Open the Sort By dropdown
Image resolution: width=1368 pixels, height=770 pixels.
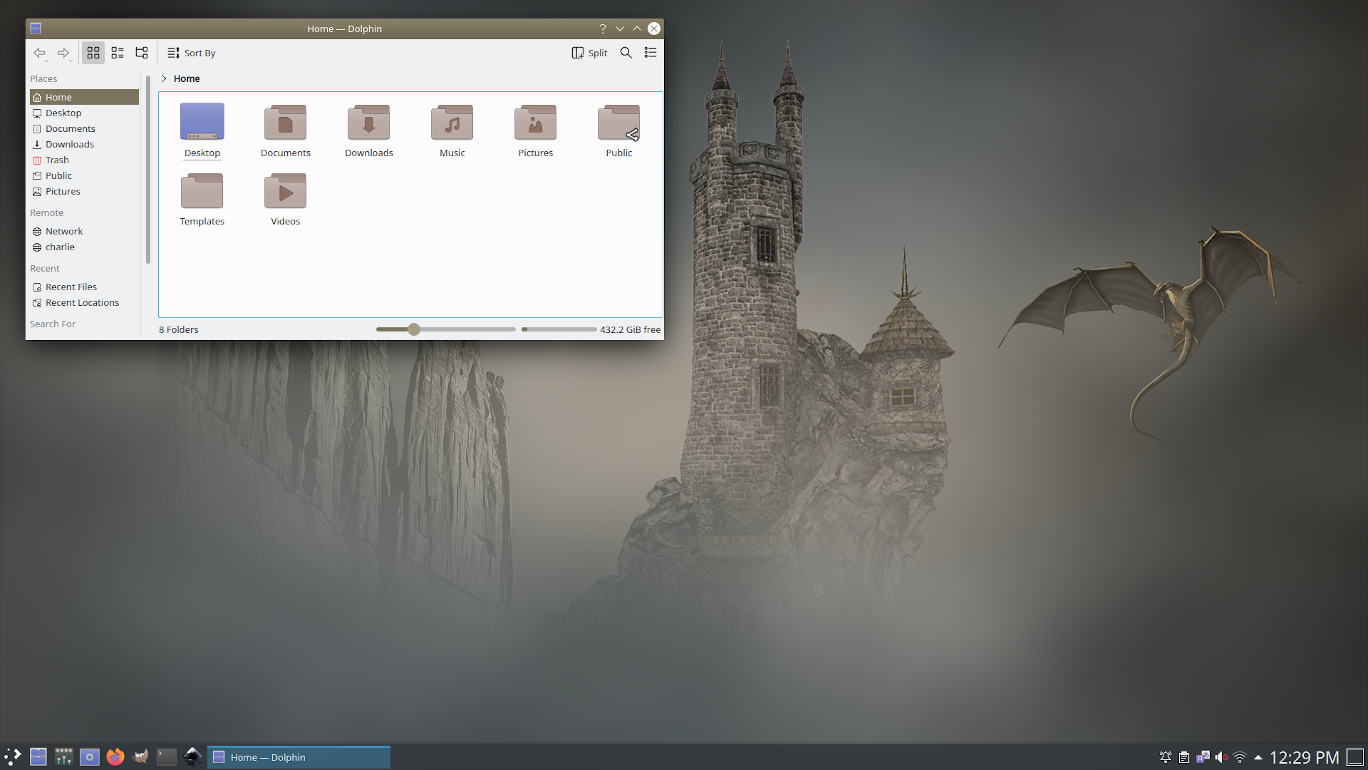pyautogui.click(x=191, y=53)
